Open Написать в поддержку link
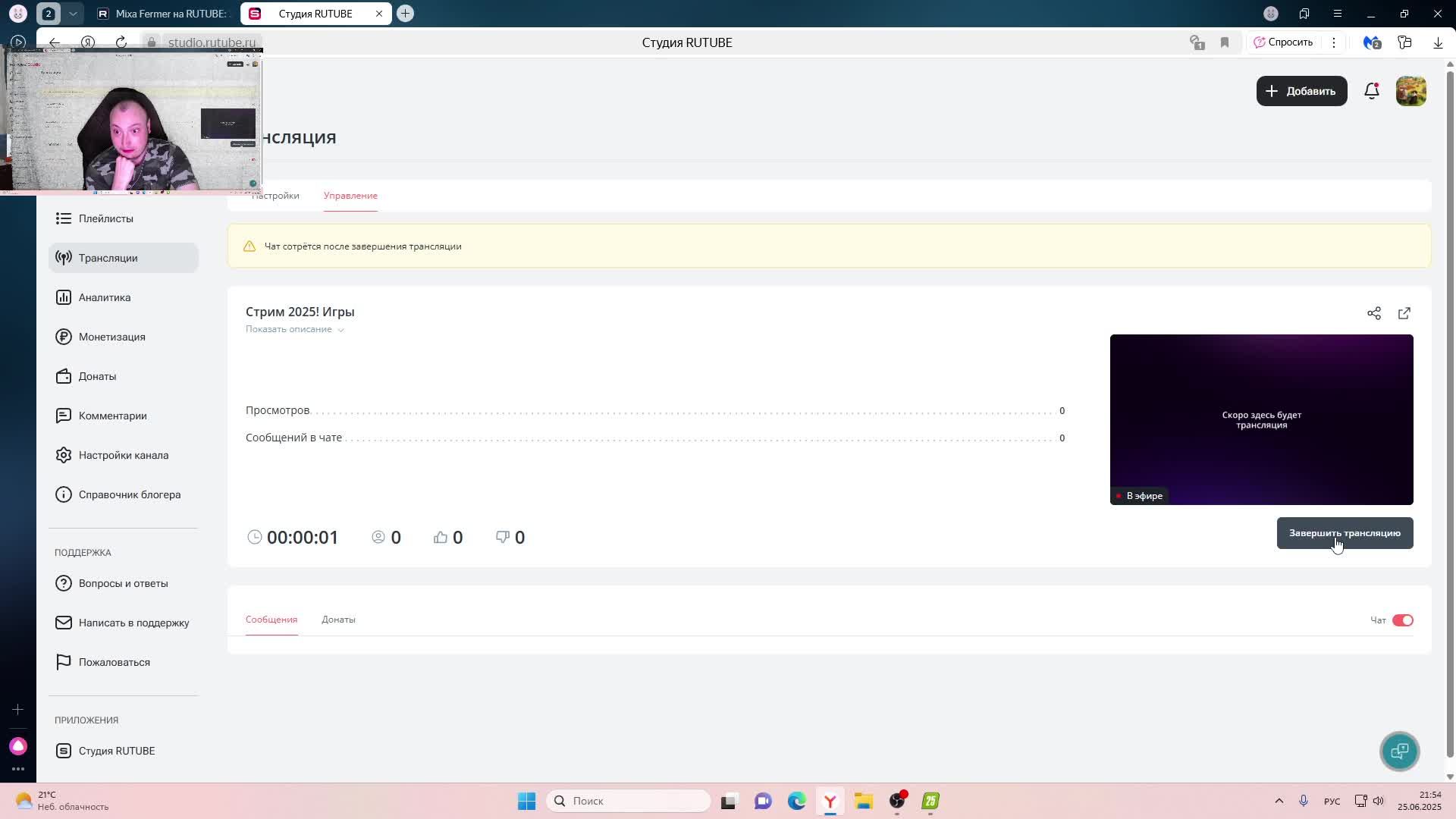The height and width of the screenshot is (819, 1456). (133, 623)
